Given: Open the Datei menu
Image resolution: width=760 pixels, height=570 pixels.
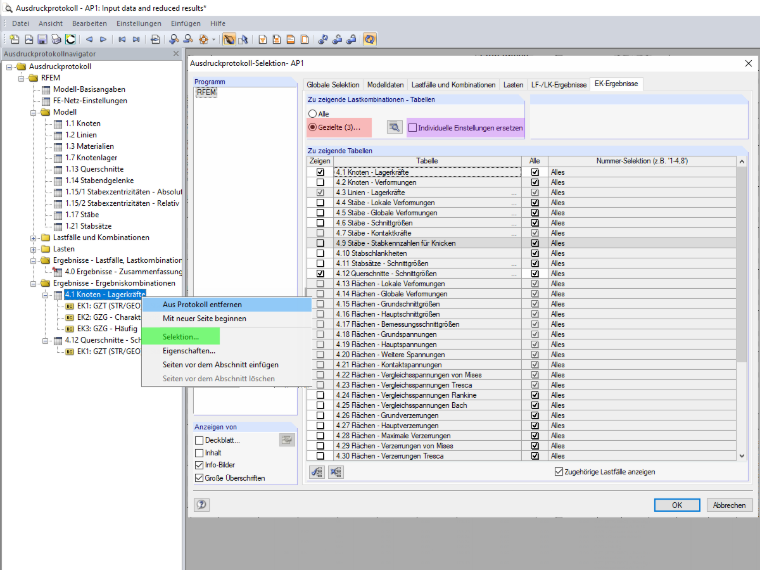Looking at the screenshot, I should 21,23.
